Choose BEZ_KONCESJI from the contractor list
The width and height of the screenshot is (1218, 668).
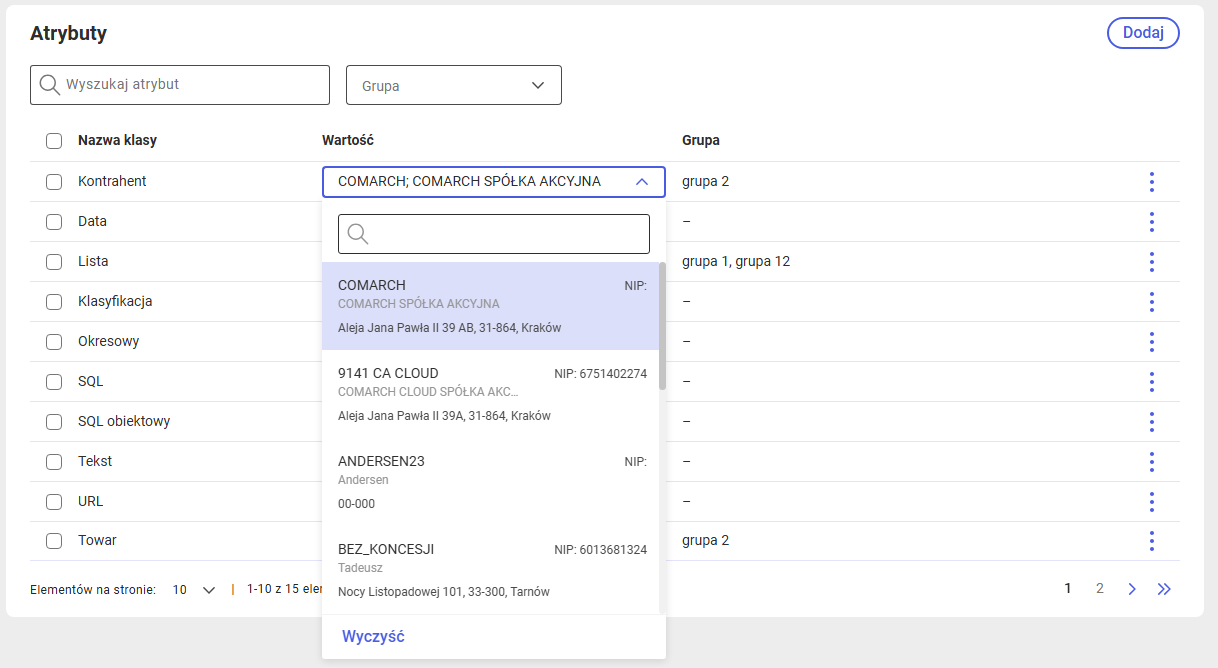click(x=491, y=570)
